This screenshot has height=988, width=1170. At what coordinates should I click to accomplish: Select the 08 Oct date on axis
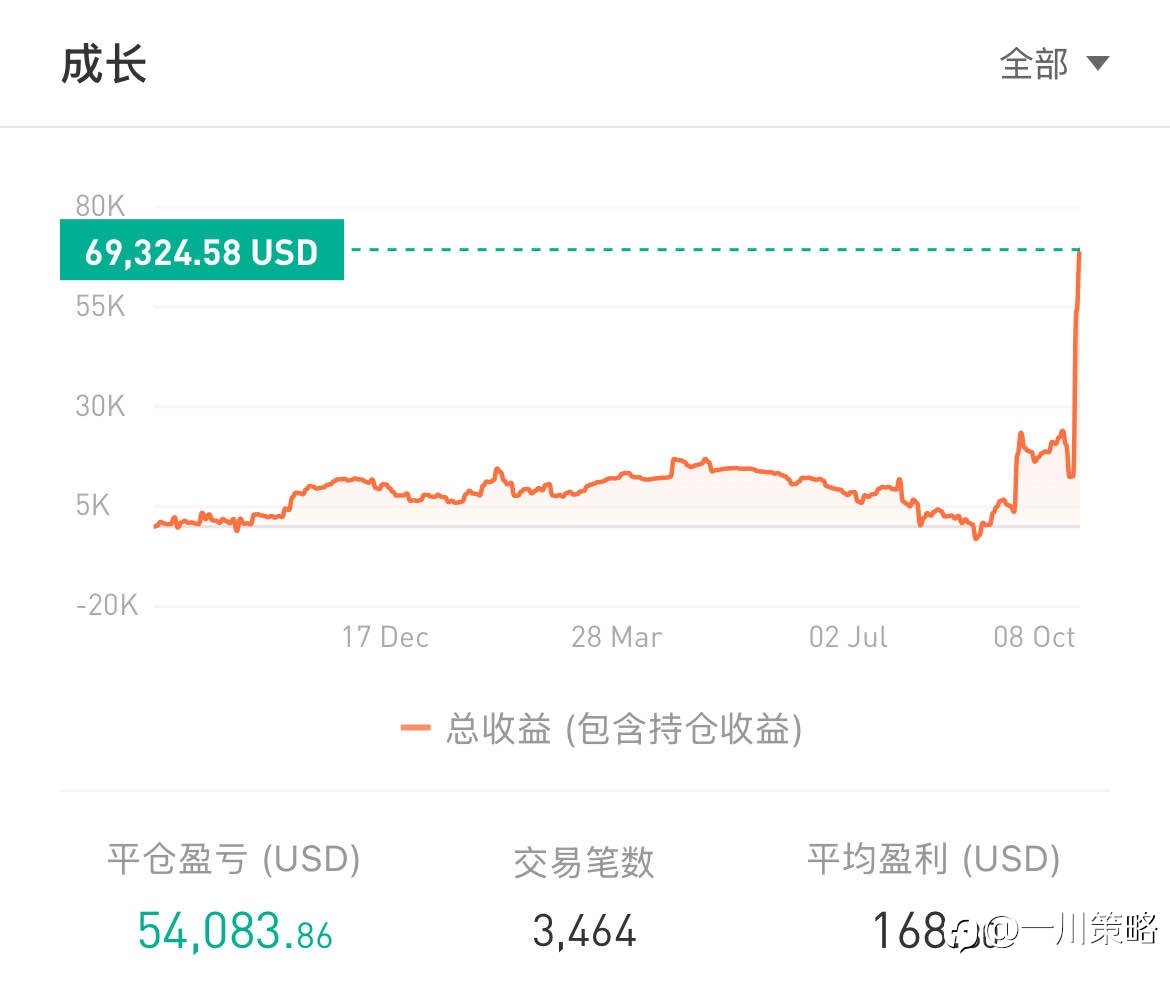(x=1034, y=637)
